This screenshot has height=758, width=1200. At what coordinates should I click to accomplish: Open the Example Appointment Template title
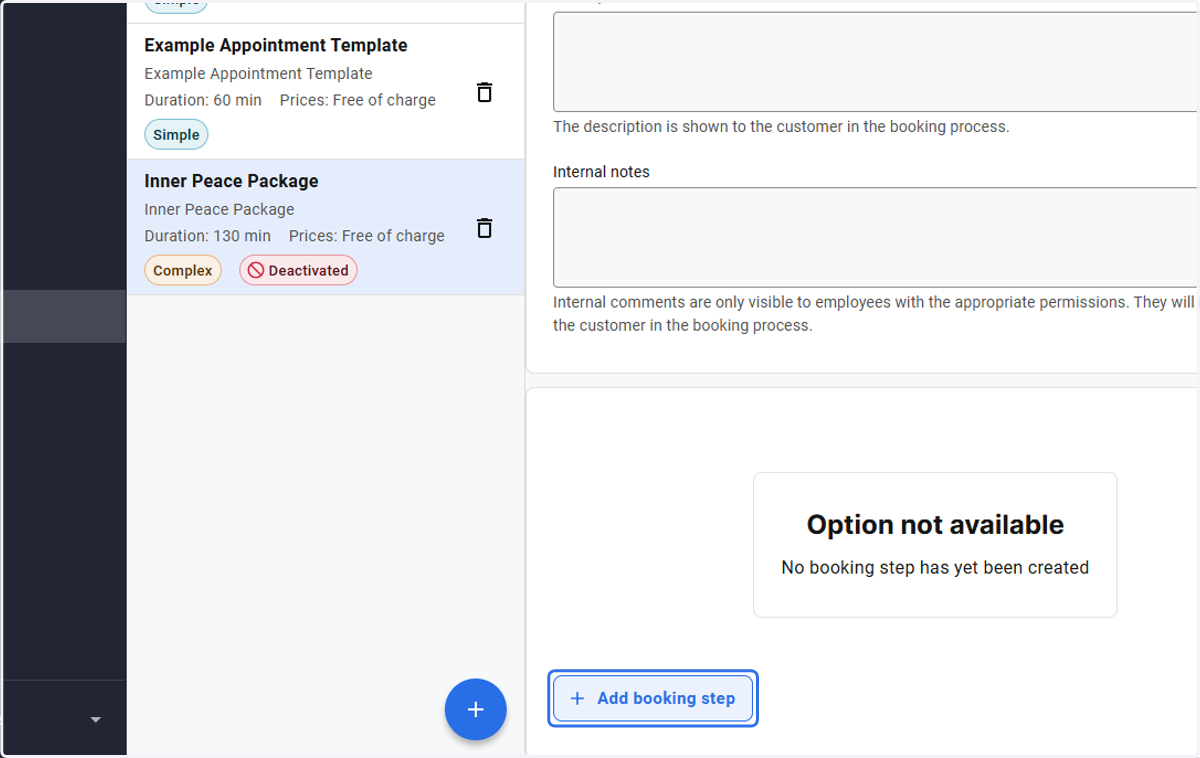276,45
